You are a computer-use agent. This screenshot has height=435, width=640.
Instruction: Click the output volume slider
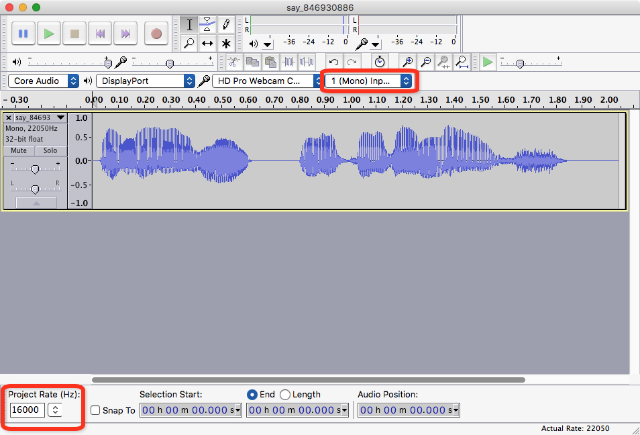coord(69,62)
